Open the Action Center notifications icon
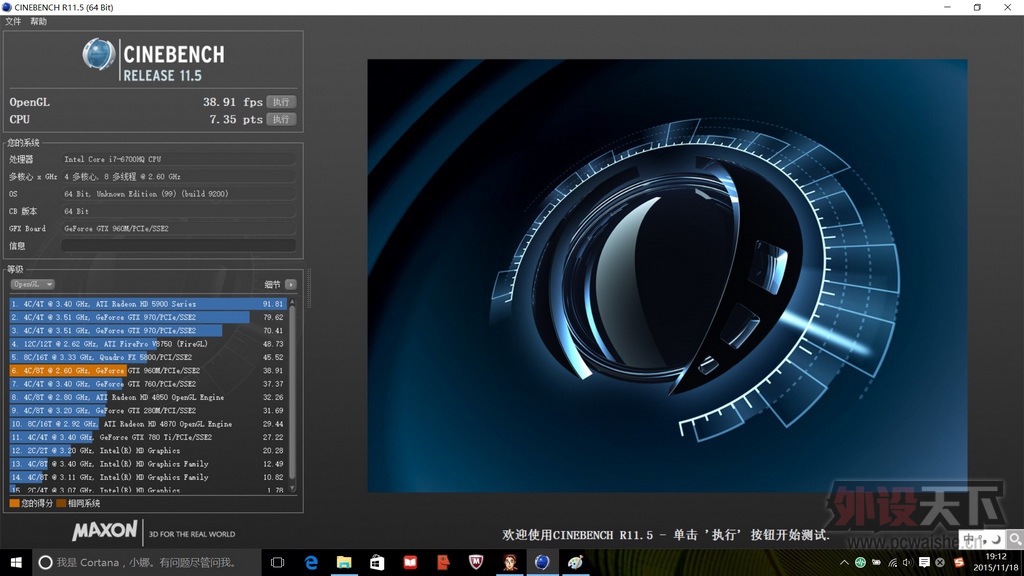 tap(924, 562)
